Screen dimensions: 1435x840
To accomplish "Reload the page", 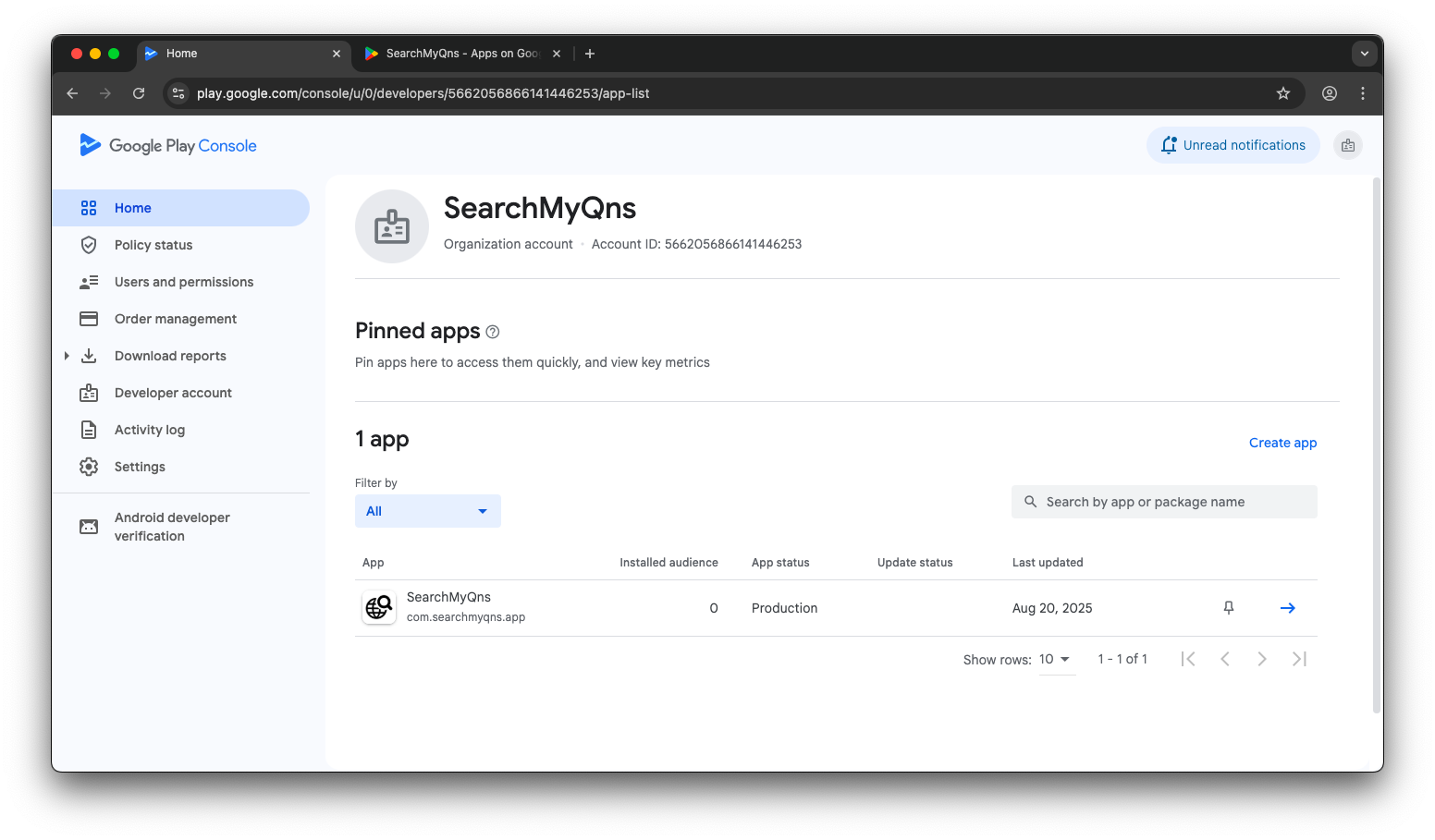I will (139, 93).
